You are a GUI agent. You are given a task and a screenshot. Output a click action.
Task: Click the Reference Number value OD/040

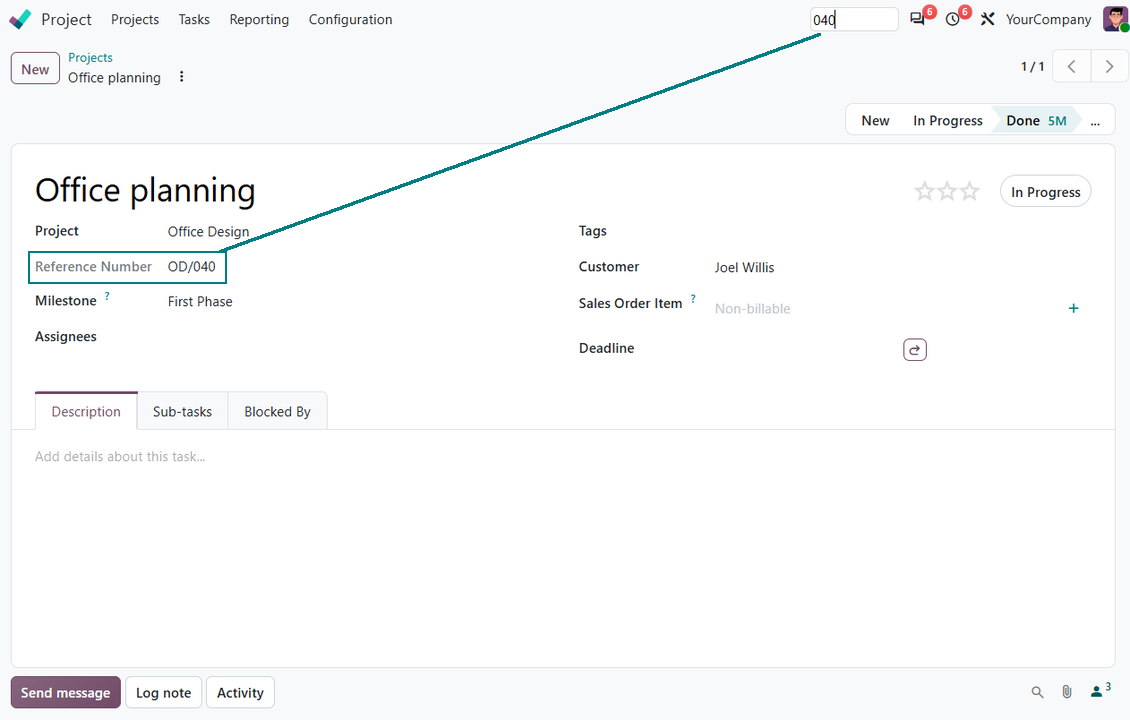point(192,267)
